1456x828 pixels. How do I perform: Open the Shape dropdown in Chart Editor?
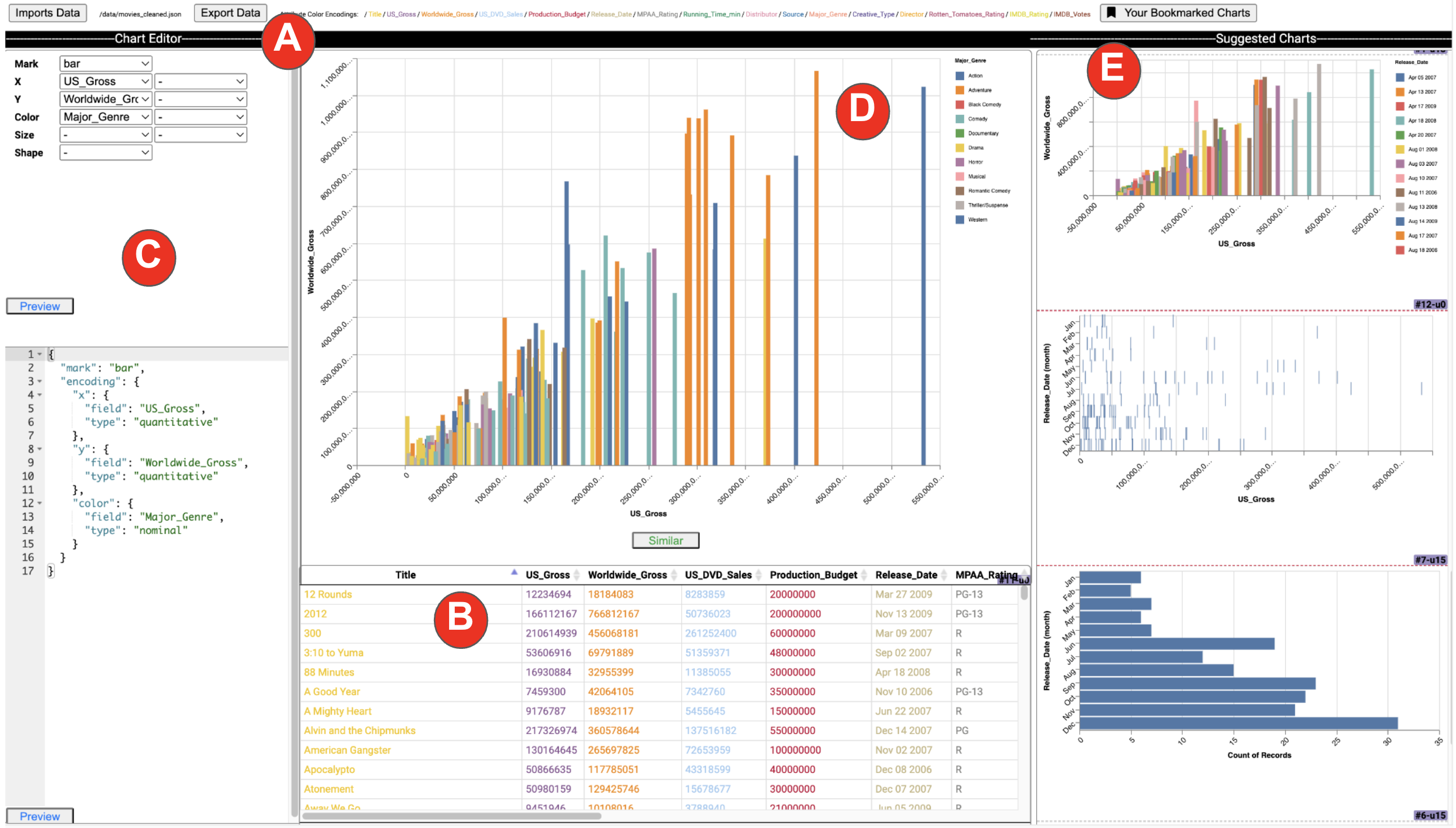pos(106,153)
